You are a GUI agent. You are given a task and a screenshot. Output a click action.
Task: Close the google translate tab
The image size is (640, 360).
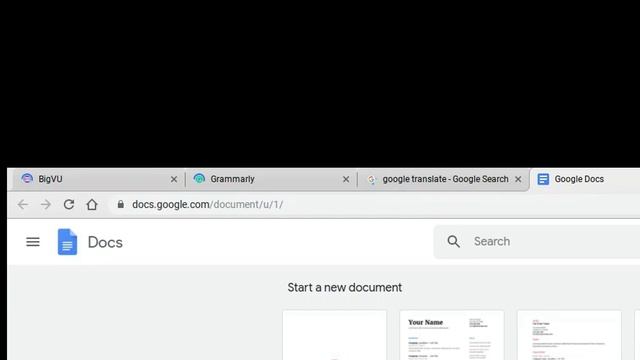(x=518, y=179)
